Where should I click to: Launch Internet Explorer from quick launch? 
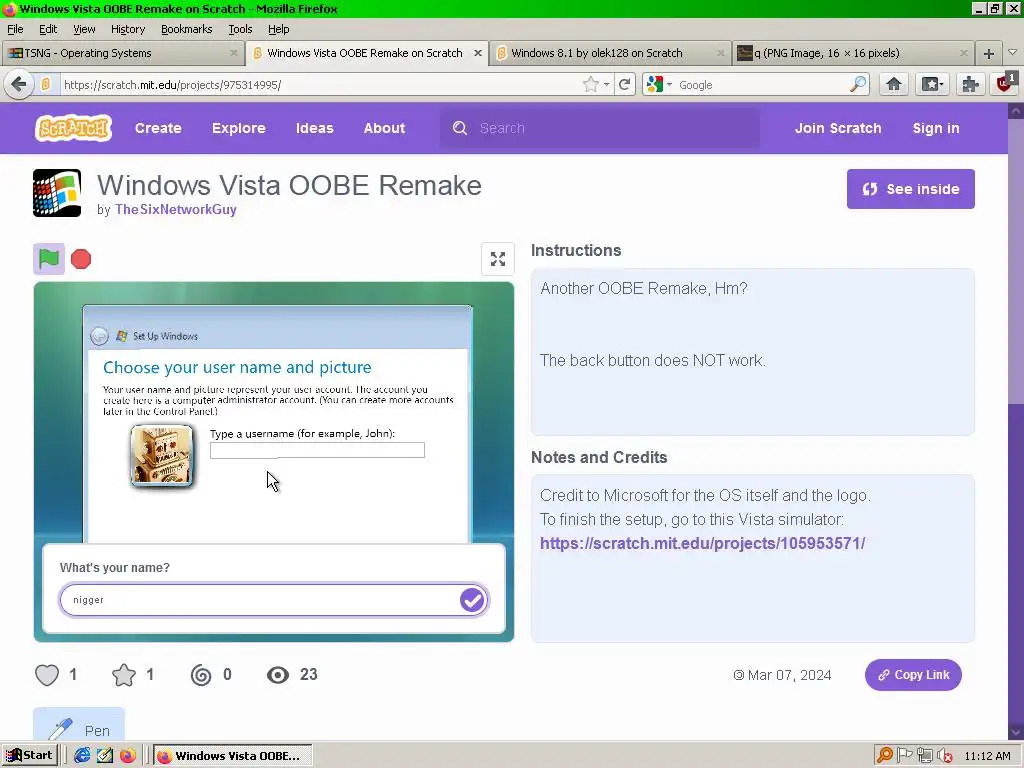tap(82, 756)
